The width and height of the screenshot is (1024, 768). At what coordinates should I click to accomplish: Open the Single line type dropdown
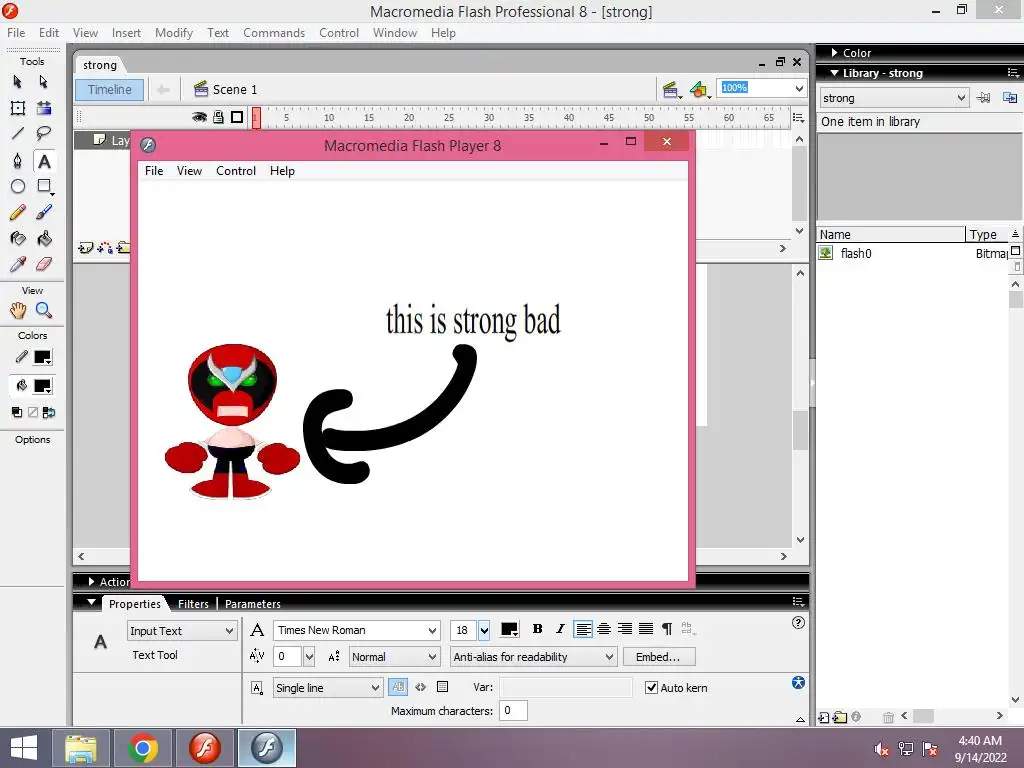tap(328, 688)
